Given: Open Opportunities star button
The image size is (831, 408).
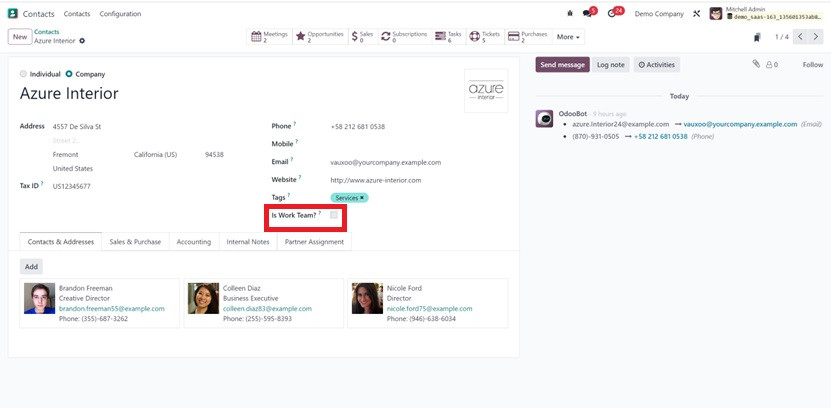Looking at the screenshot, I should [x=320, y=37].
